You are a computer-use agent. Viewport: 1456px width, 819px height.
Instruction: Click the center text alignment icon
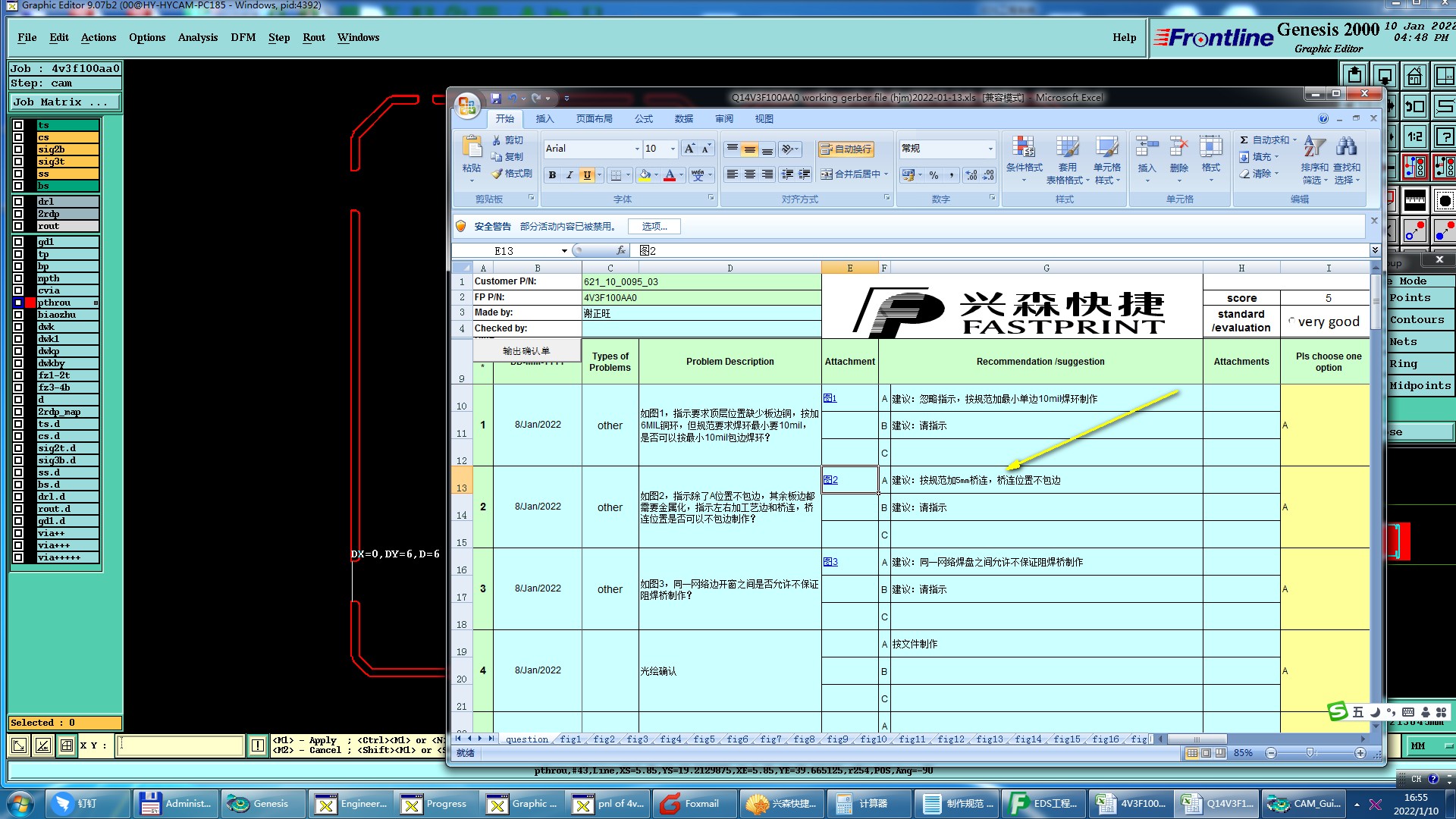(749, 174)
